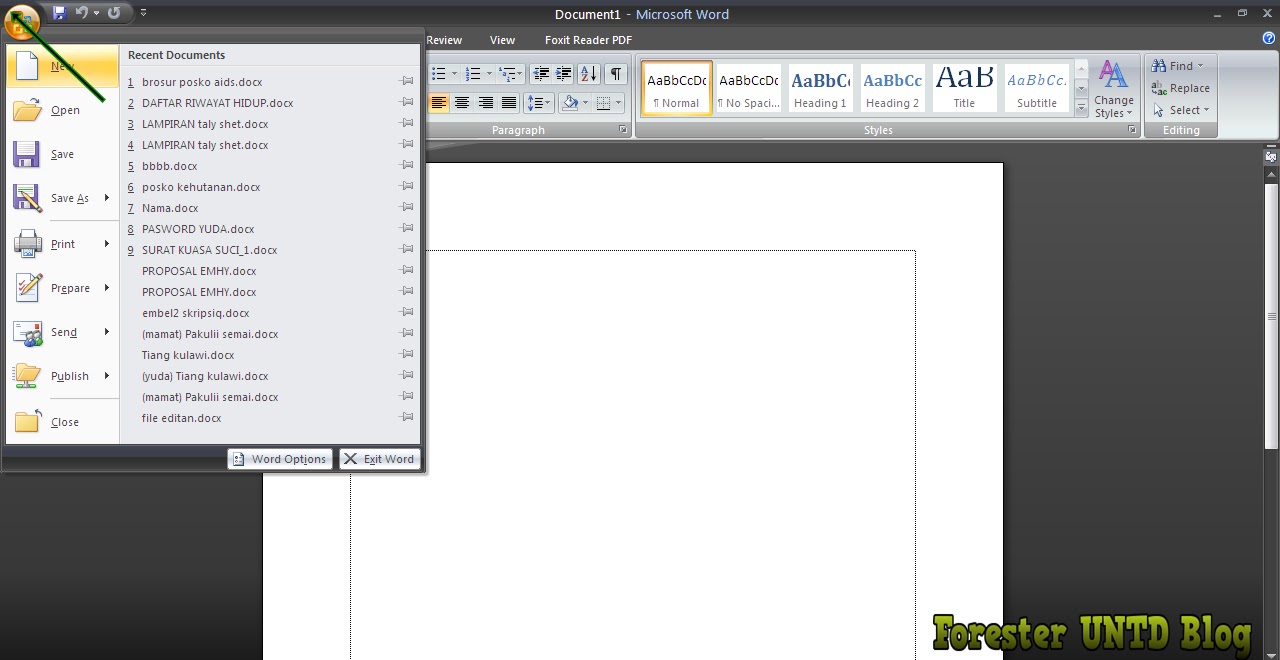1280x660 pixels.
Task: Click the Undo icon in Quick Access Toolbar
Action: click(x=83, y=13)
